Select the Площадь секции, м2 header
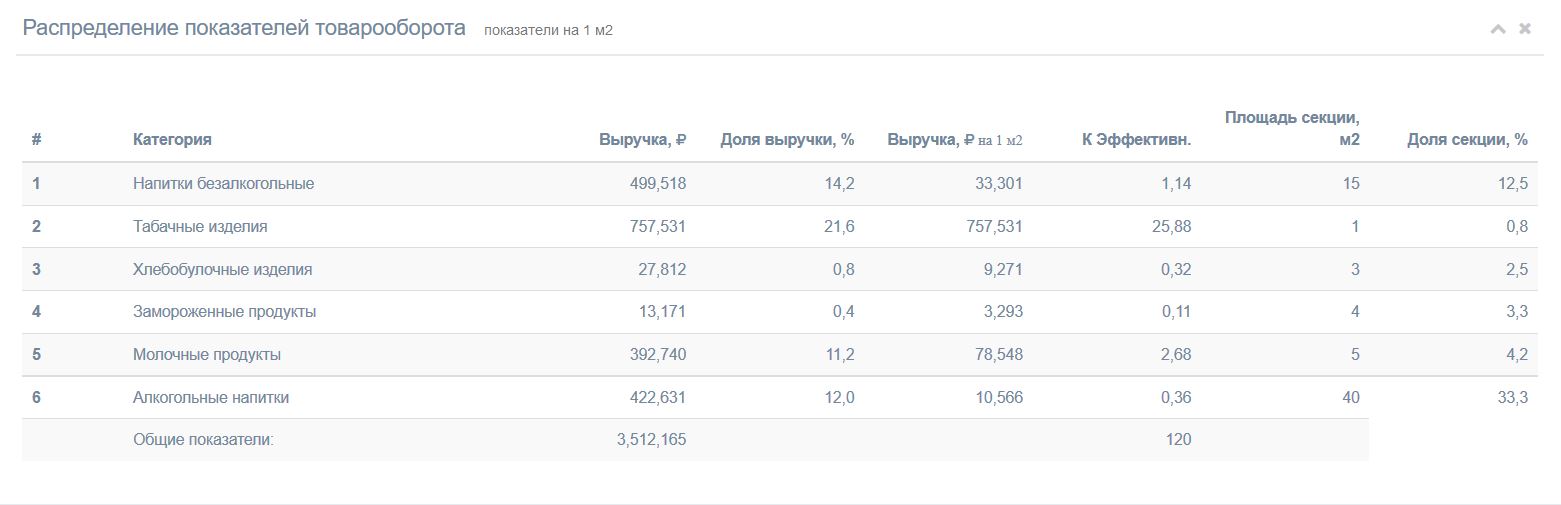The image size is (1561, 505). (1292, 128)
